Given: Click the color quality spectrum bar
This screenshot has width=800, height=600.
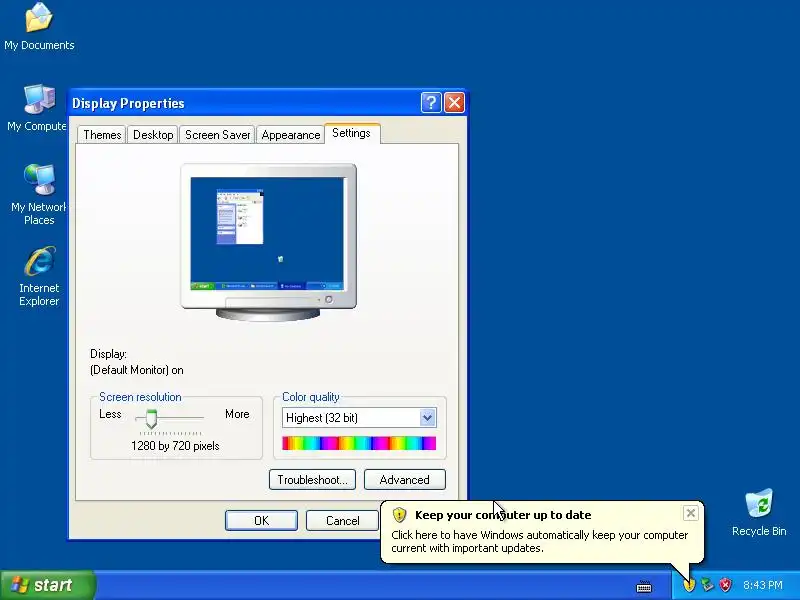Looking at the screenshot, I should coord(359,443).
